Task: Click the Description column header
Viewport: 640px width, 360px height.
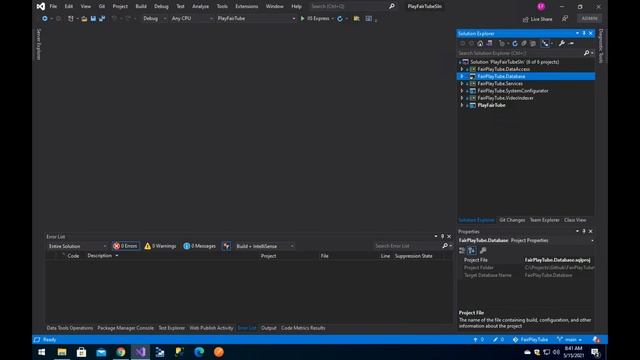Action: 100,256
